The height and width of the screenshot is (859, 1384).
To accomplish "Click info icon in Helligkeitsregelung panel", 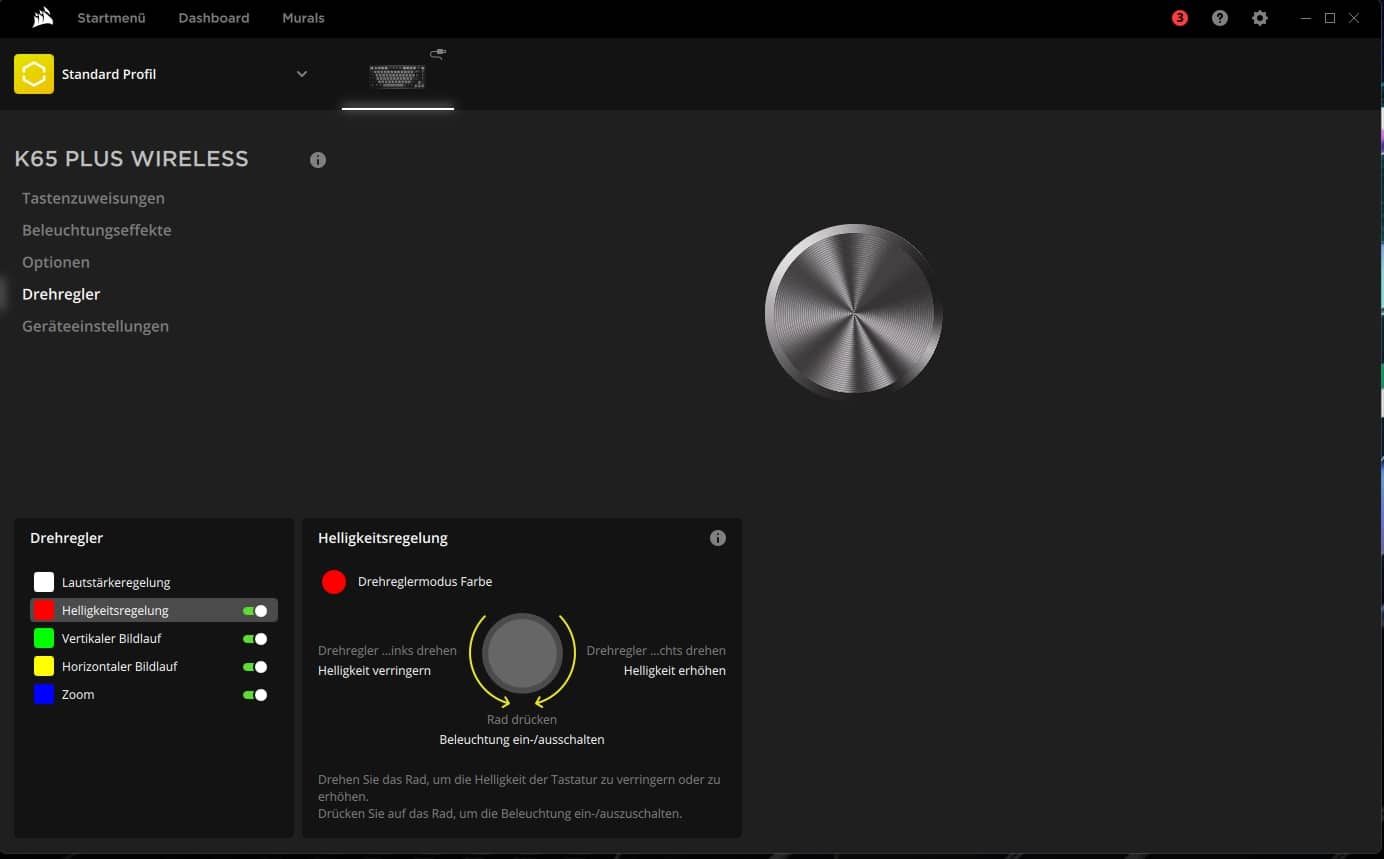I will click(x=718, y=538).
